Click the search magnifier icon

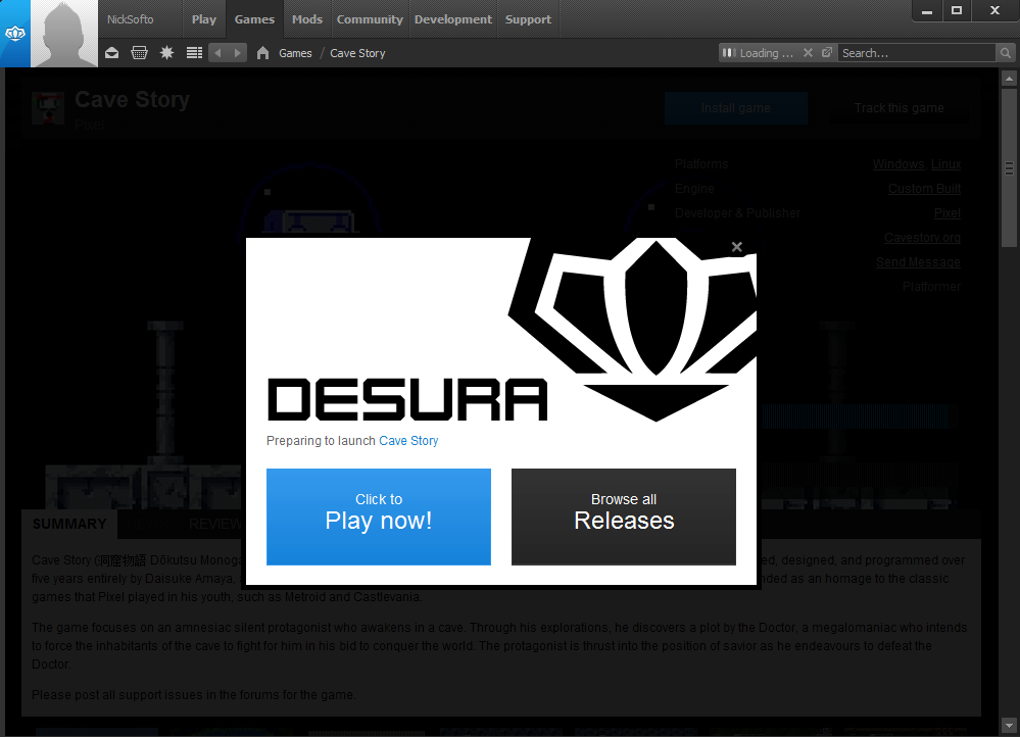(1005, 53)
